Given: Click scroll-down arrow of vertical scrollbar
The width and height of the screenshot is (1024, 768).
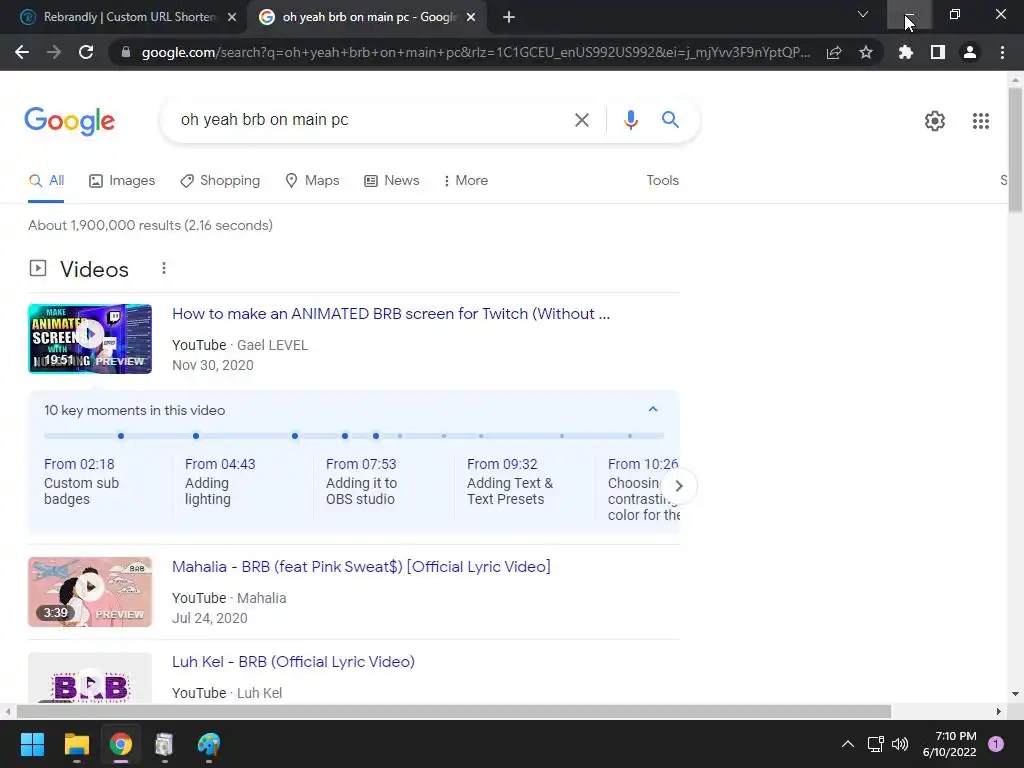Looking at the screenshot, I should (1015, 694).
